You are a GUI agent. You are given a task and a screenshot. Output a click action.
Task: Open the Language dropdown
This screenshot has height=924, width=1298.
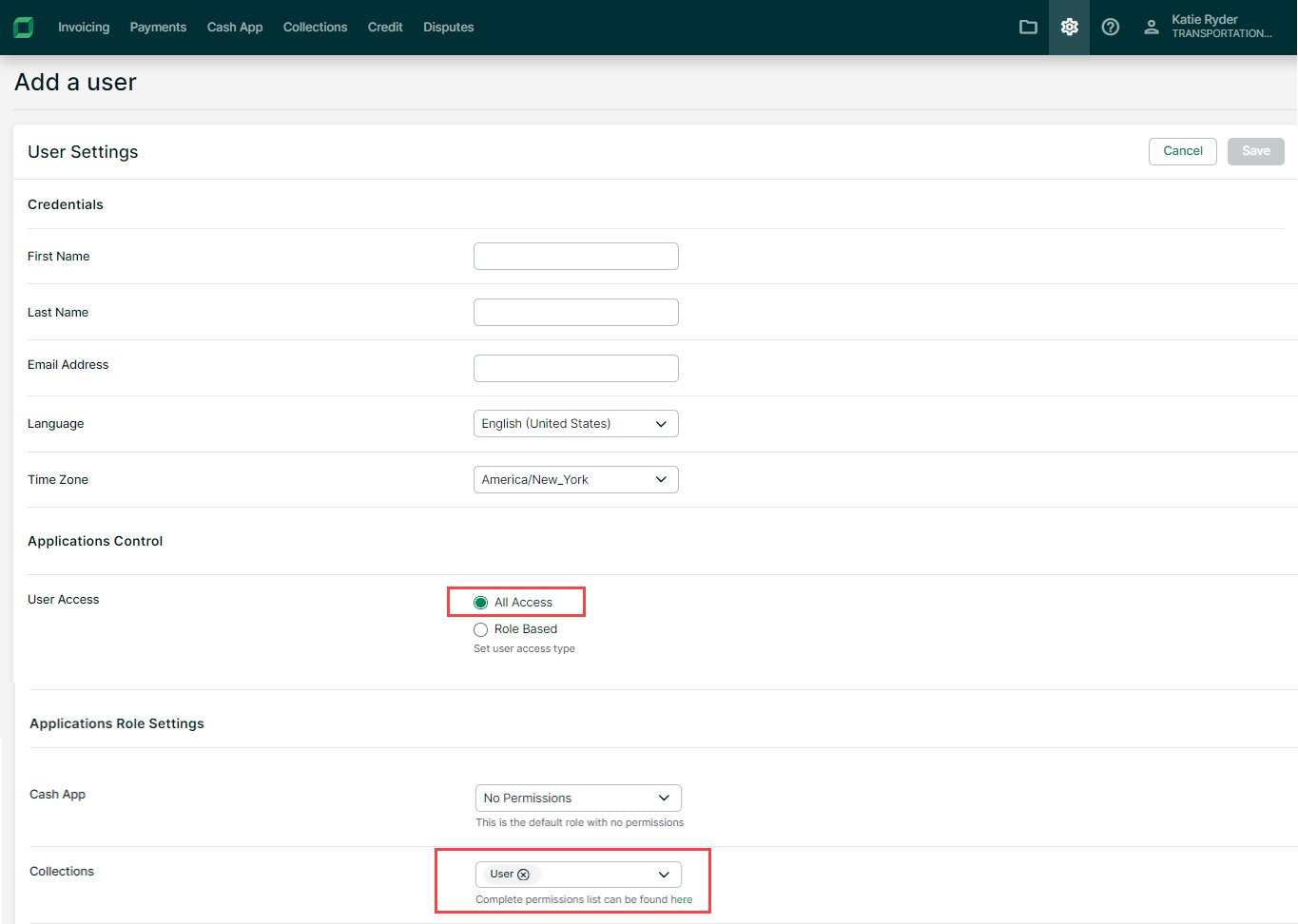575,424
